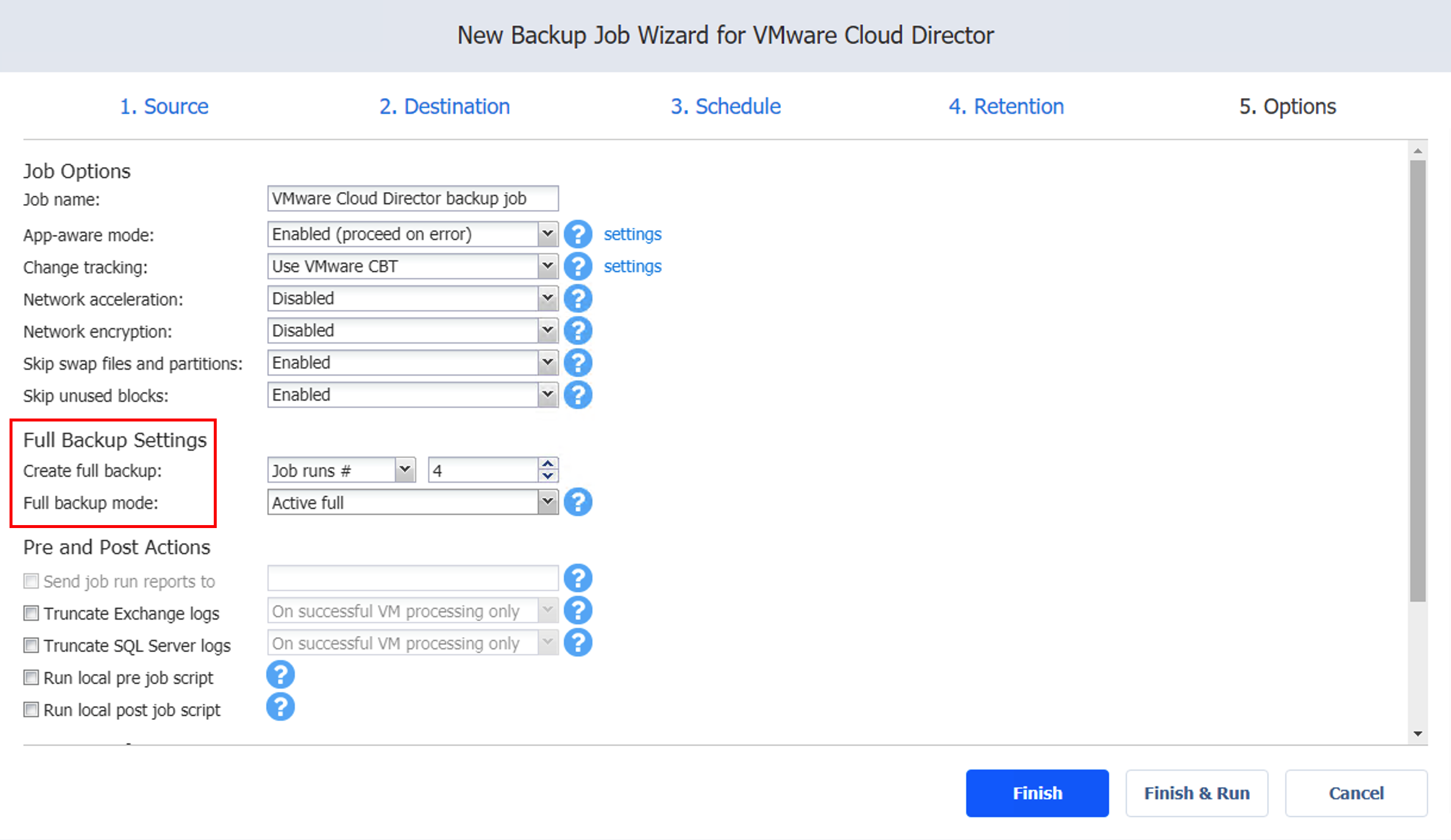Image resolution: width=1451 pixels, height=840 pixels.
Task: Click the scrollbar down arrow
Action: click(1418, 733)
